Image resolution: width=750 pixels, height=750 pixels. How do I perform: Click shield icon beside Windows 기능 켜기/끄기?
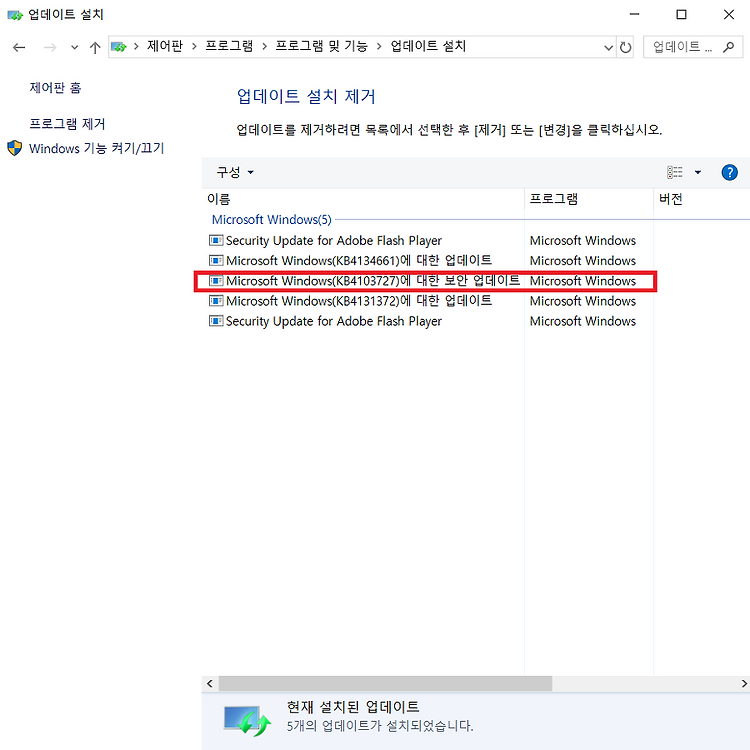pos(14,148)
